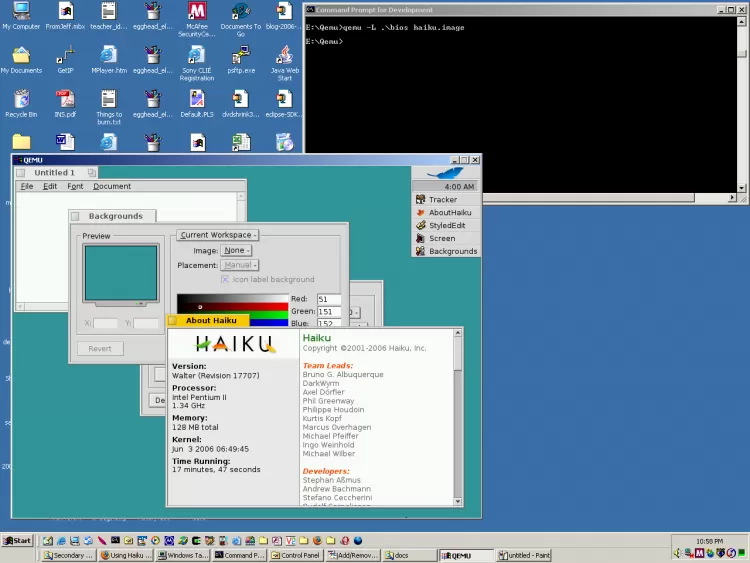Toggle the Icon label background checkbox
Screen dimensions: 750x563
click(x=225, y=280)
